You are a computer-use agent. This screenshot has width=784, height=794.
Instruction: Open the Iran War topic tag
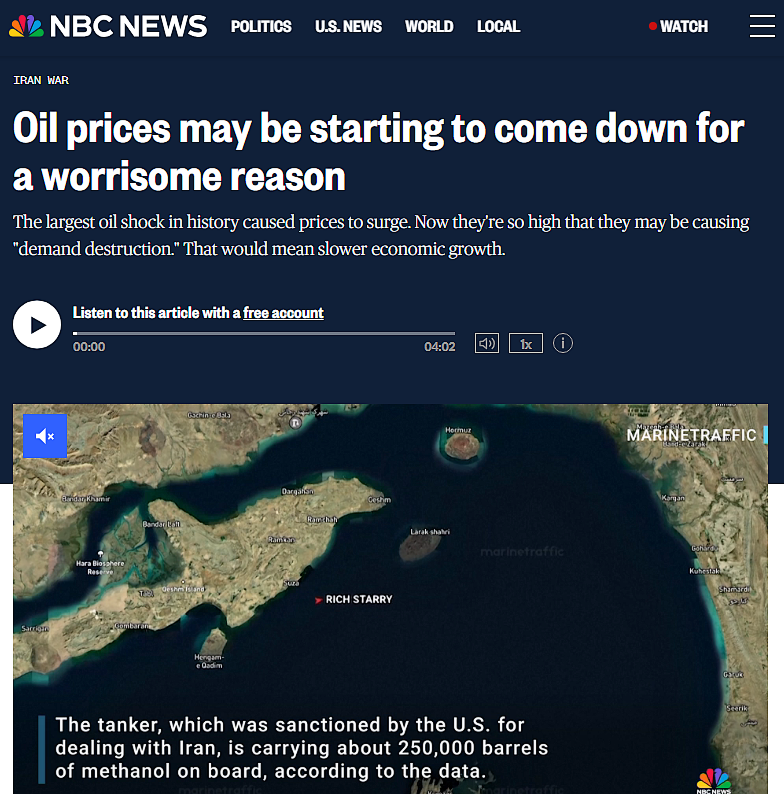pos(41,80)
